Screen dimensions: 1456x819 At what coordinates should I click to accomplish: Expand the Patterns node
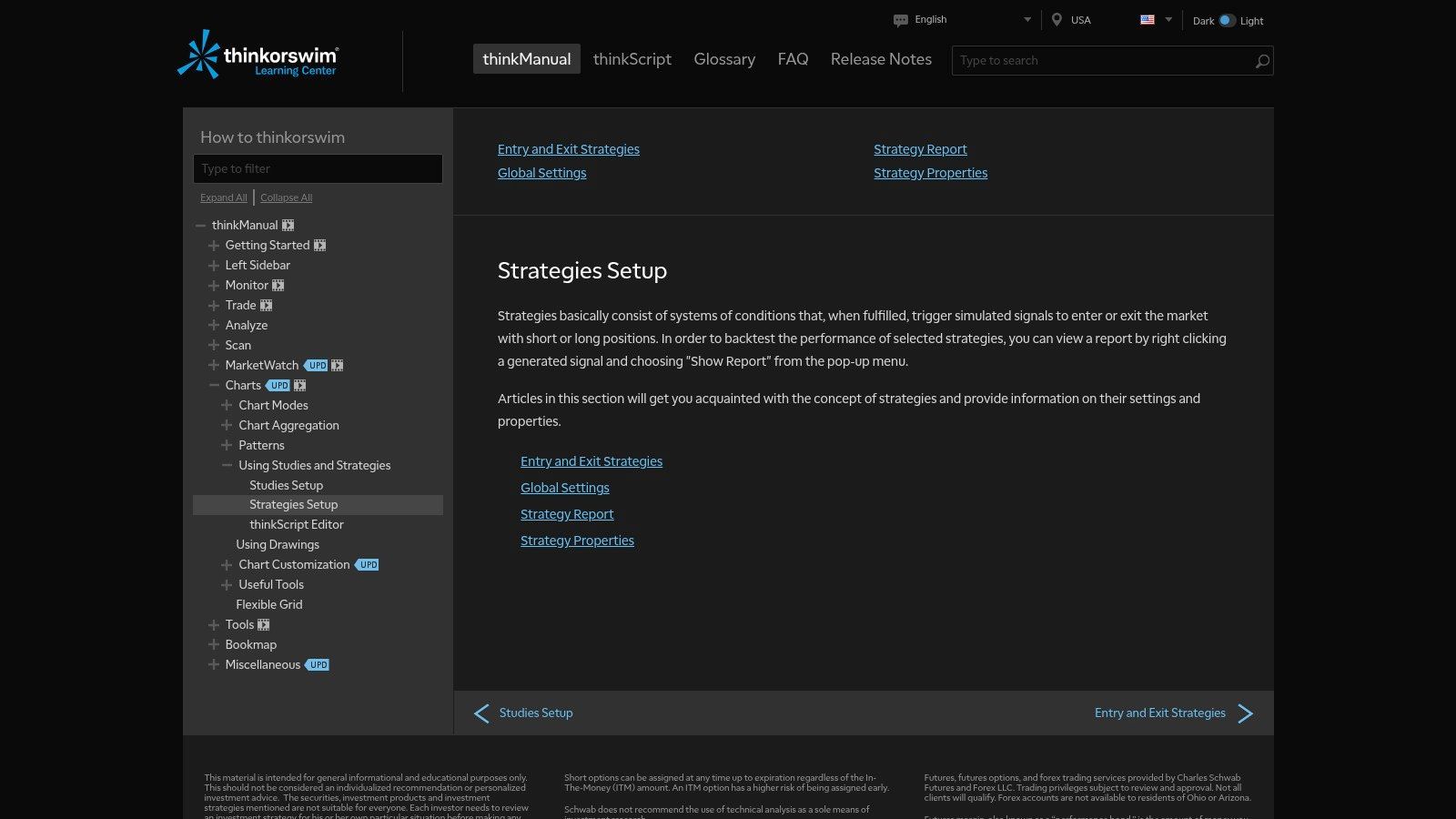coord(227,445)
